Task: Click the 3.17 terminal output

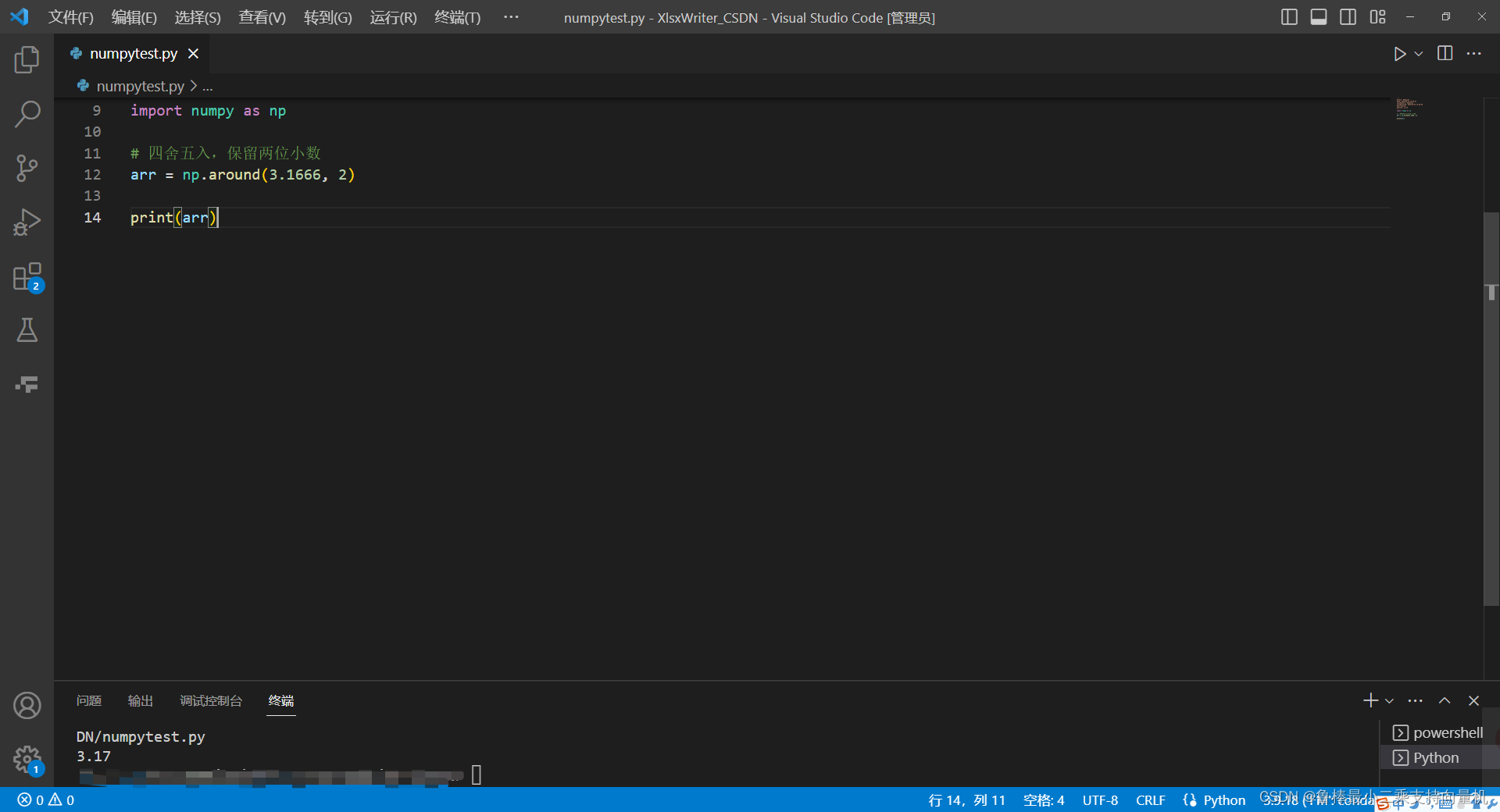Action: click(x=94, y=756)
